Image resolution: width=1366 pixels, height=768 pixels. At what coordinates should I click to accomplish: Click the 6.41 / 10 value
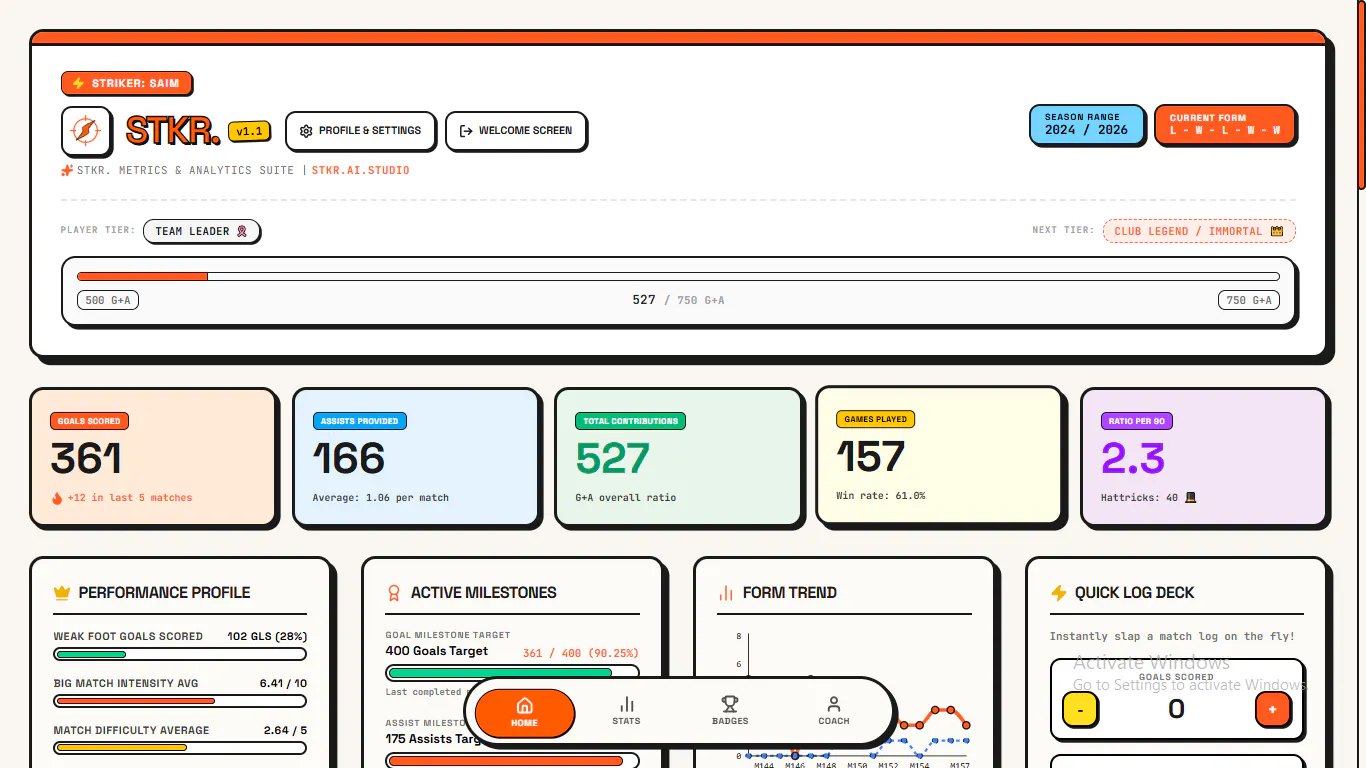(283, 683)
